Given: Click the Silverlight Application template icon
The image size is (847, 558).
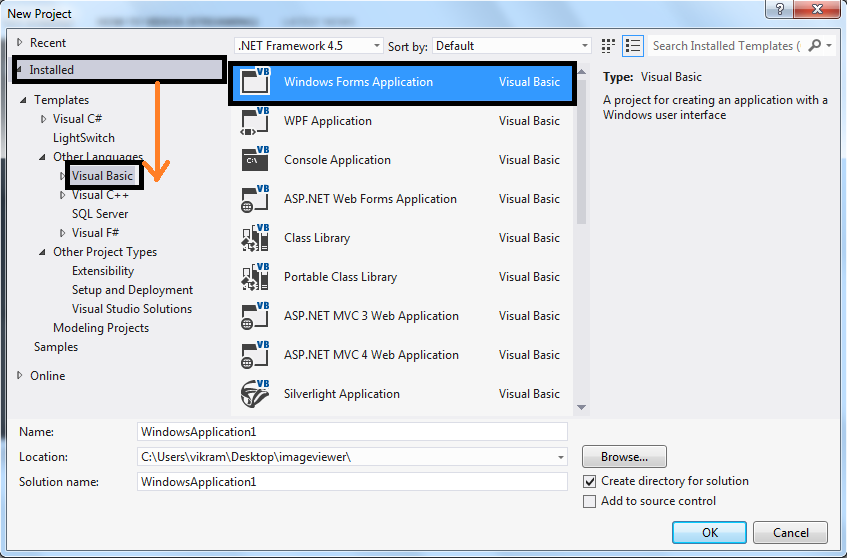Looking at the screenshot, I should (255, 393).
